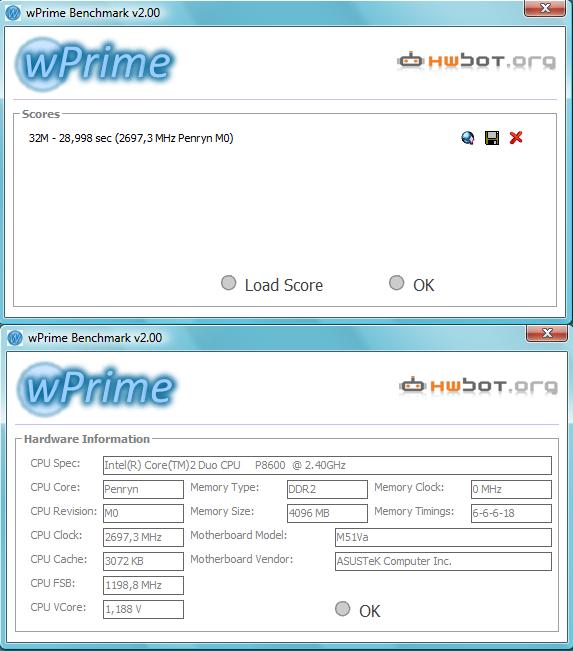Click the CPU FSB field showing 1198,8 MHz
Screen dimensions: 573x651
[143, 585]
